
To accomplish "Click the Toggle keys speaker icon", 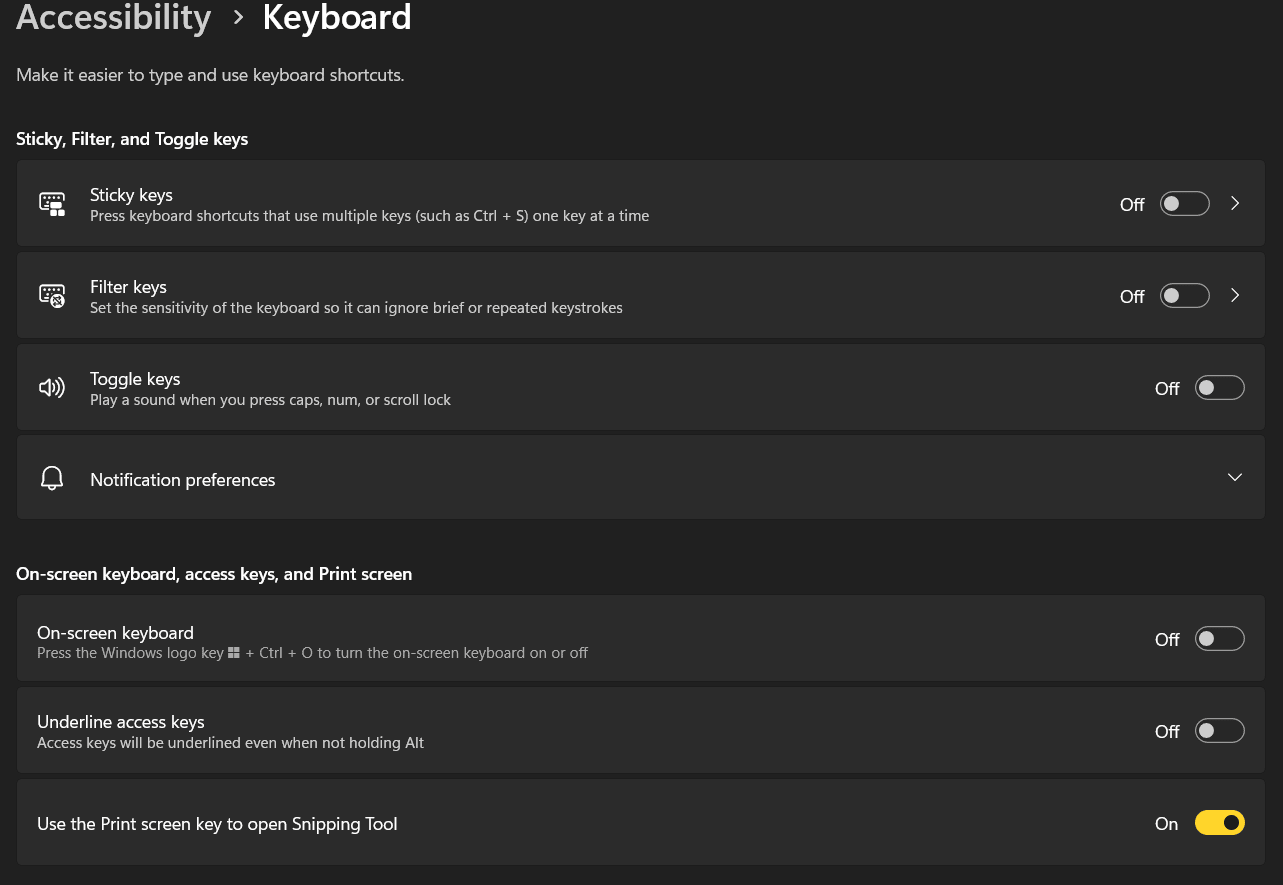I will tap(51, 387).
